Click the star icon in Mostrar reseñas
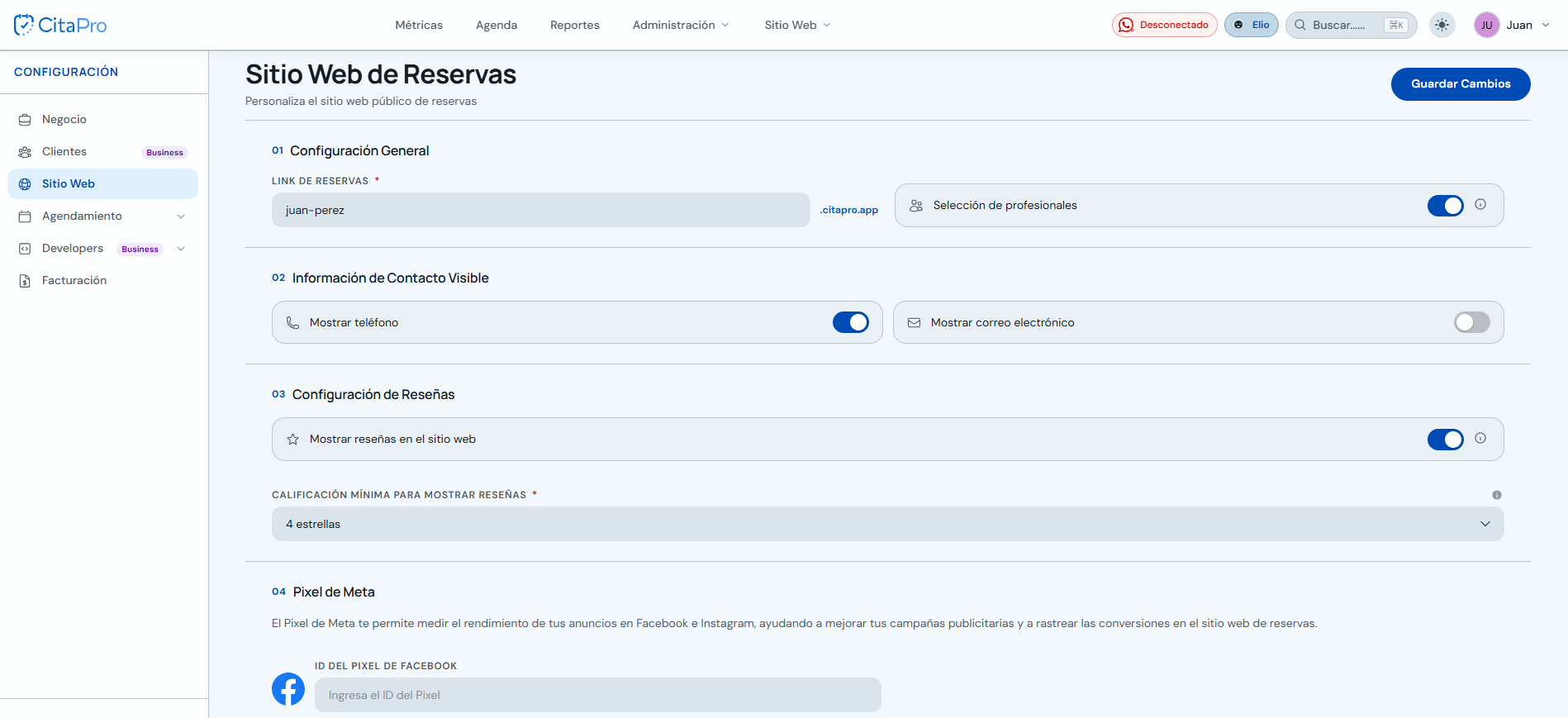 coord(292,440)
